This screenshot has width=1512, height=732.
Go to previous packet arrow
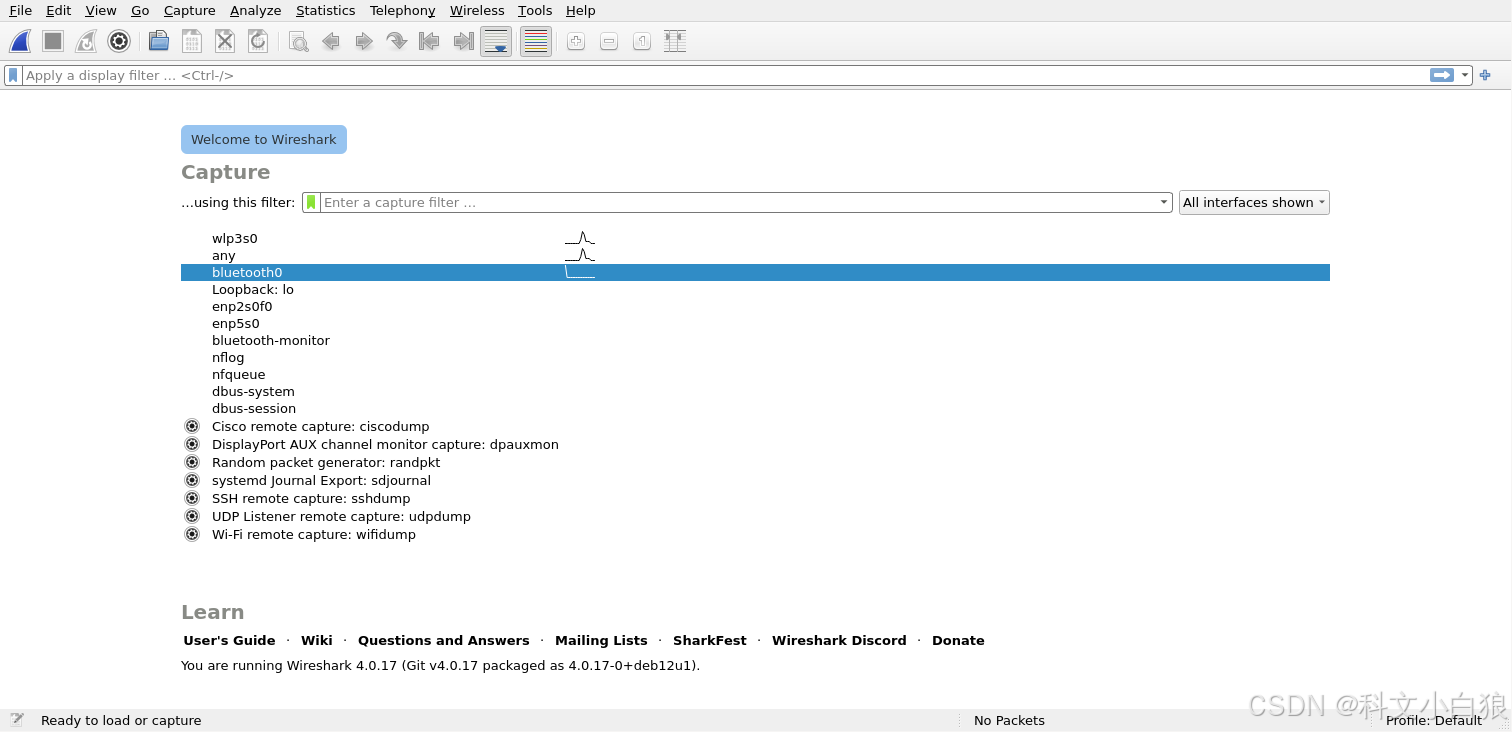click(331, 41)
